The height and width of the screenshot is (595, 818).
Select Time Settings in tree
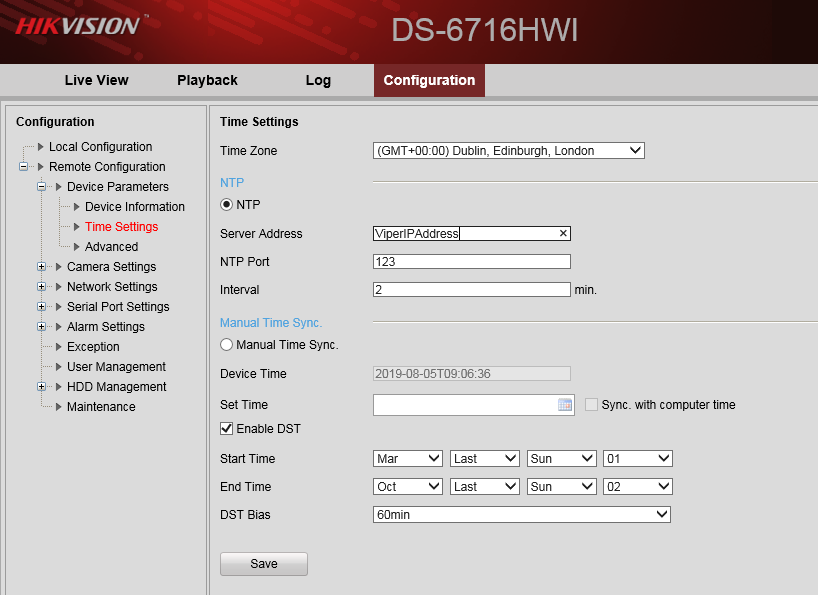[x=122, y=226]
